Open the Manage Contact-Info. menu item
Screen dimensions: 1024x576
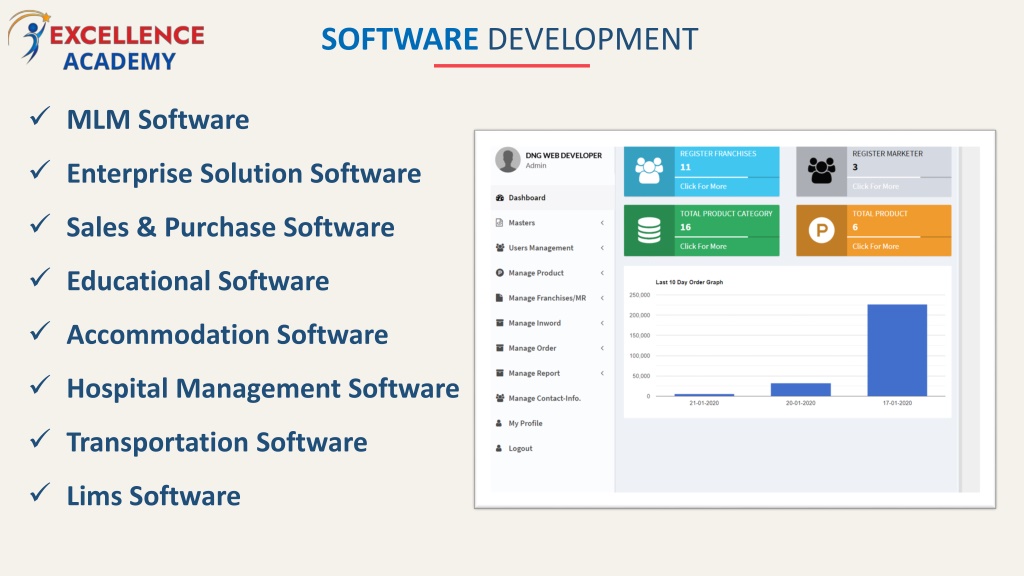click(544, 398)
